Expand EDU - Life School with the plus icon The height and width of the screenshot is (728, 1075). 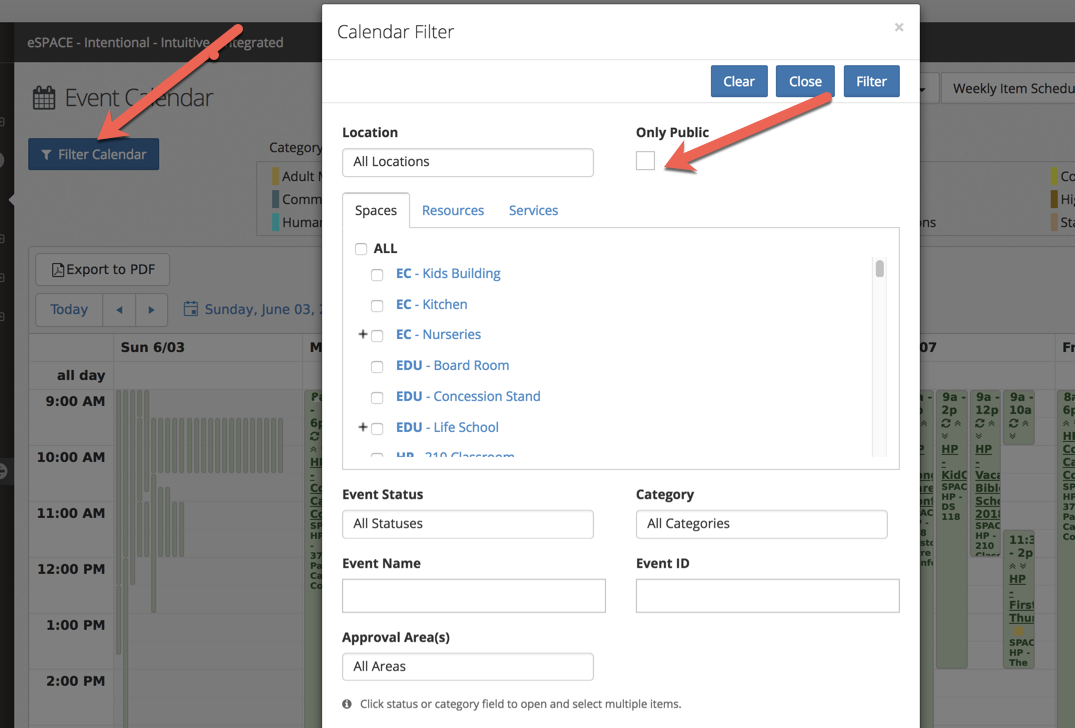363,426
